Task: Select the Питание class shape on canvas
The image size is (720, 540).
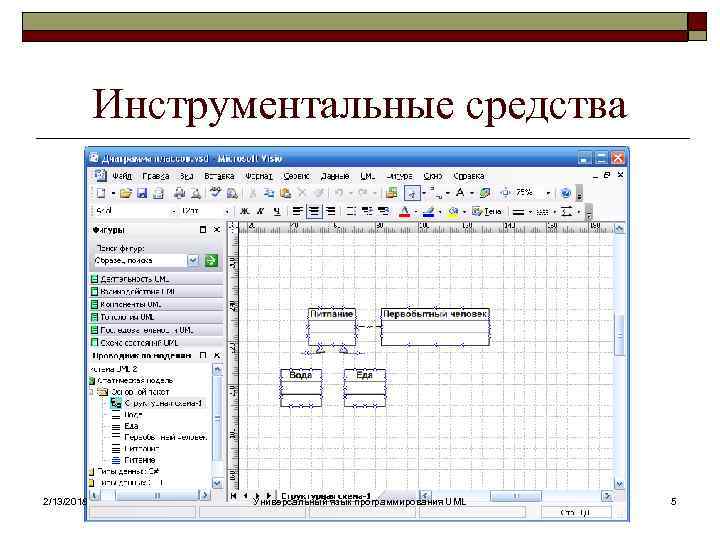Action: [x=332, y=326]
